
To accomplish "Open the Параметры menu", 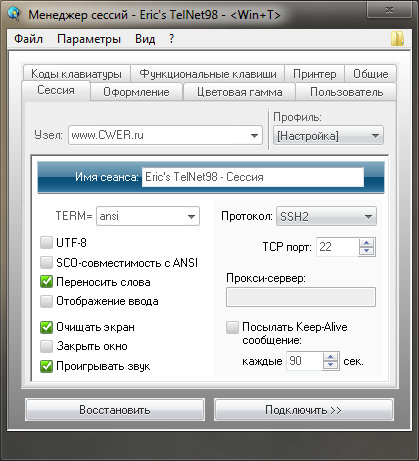I will point(89,39).
